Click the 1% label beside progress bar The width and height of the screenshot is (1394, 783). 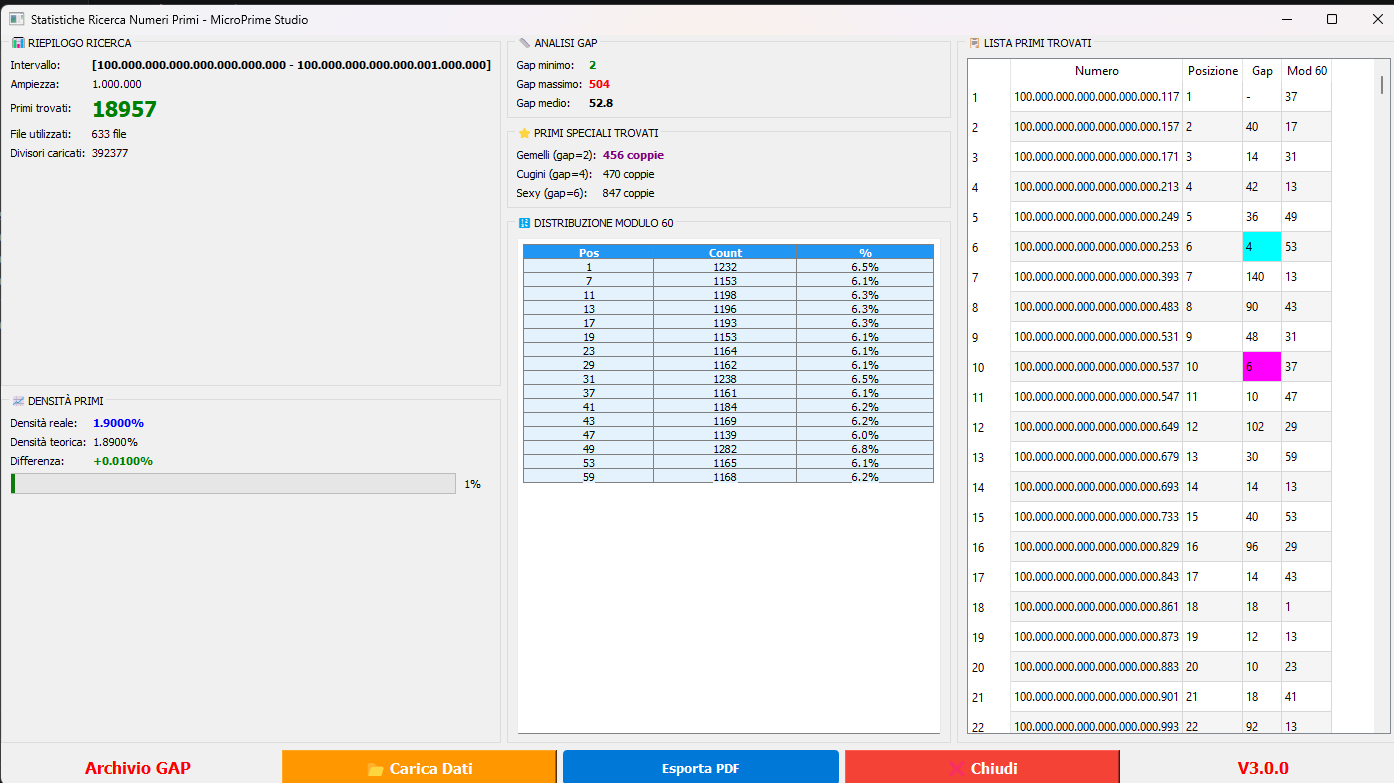click(472, 484)
